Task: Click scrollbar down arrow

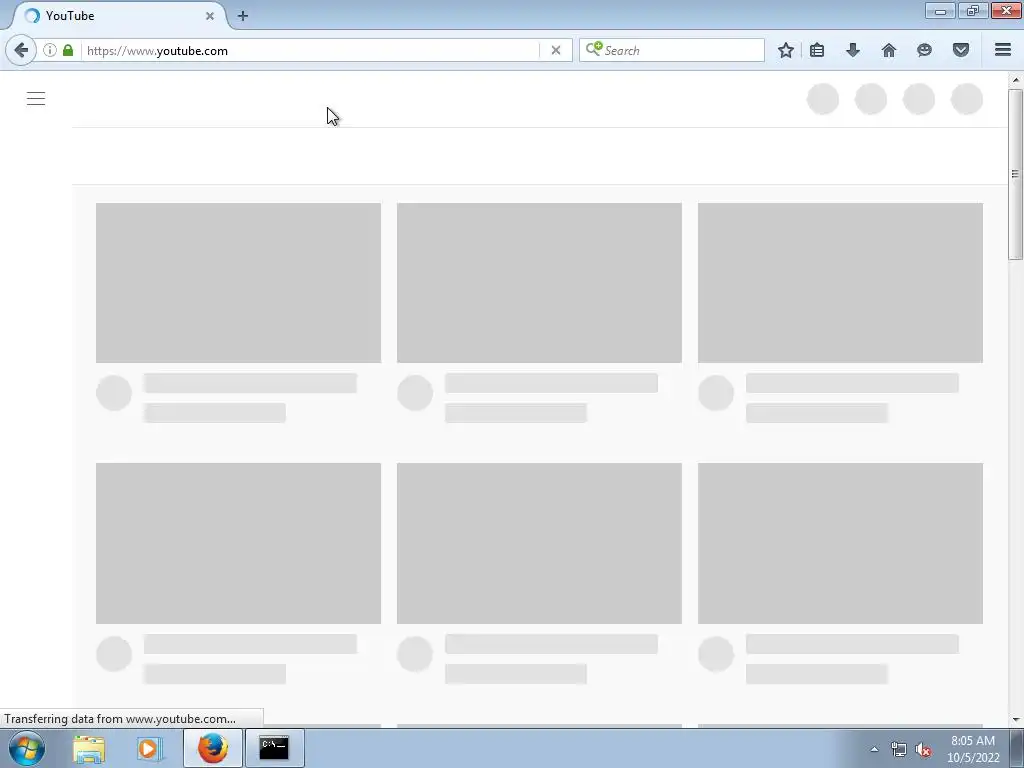Action: tap(1015, 720)
